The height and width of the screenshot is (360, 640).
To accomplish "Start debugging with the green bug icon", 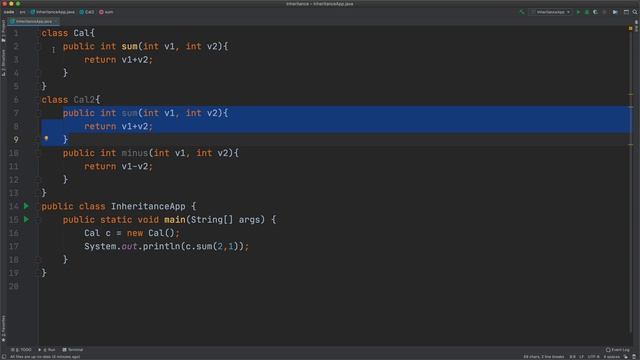I will coord(587,12).
